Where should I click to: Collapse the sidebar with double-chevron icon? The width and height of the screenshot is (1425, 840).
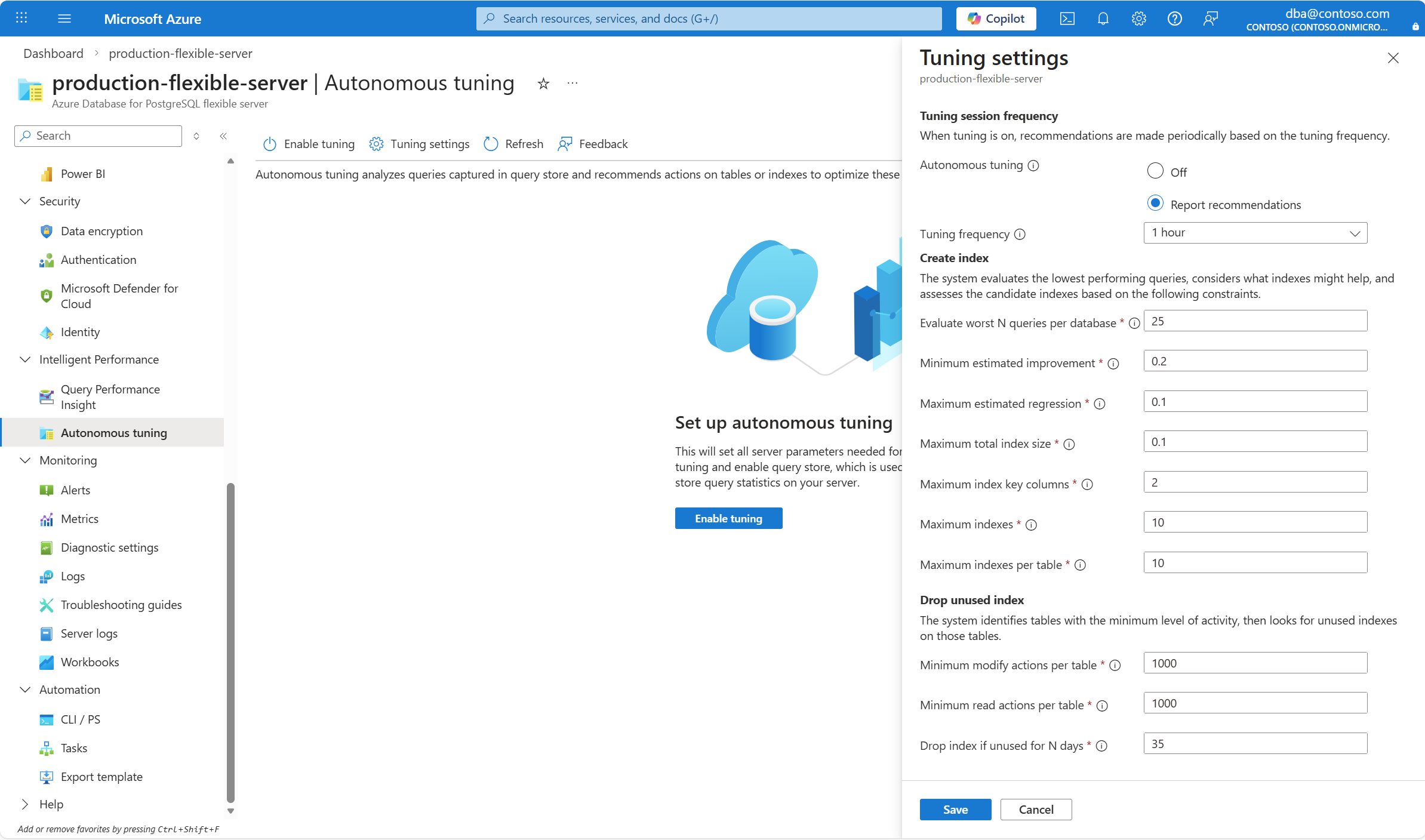coord(223,136)
